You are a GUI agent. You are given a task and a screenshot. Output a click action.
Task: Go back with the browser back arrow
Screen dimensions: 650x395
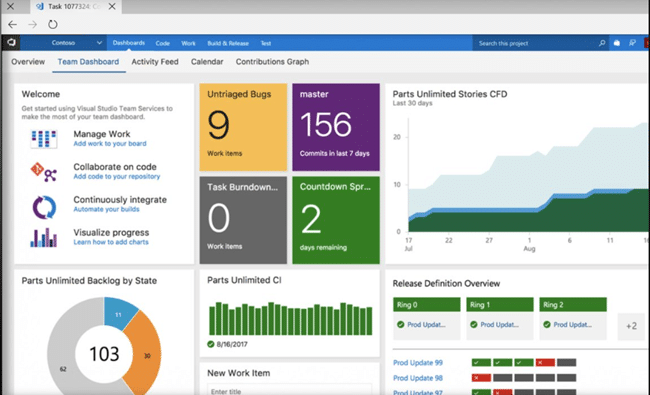12,24
